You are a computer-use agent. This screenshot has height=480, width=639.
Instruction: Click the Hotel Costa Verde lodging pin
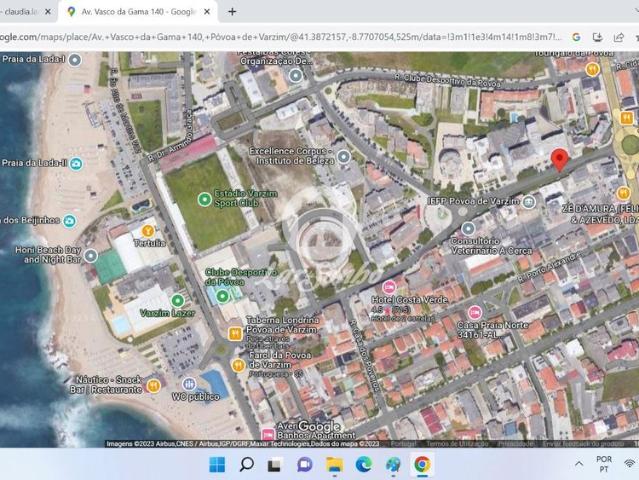(x=389, y=287)
